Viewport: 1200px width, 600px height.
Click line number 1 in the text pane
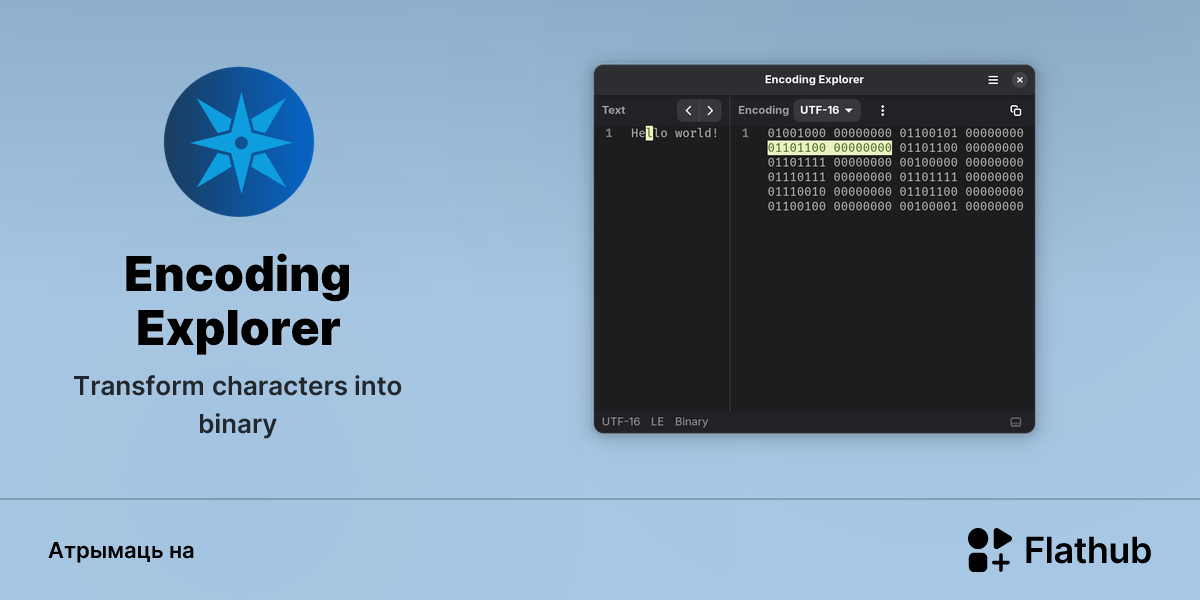tap(608, 133)
